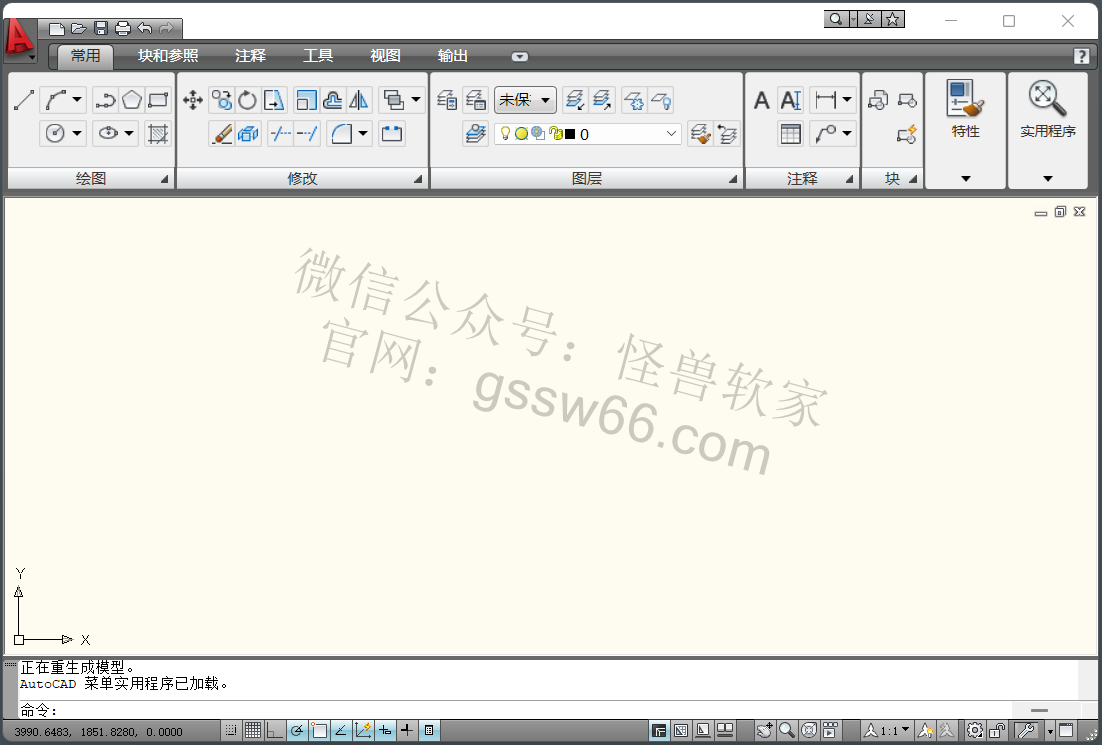
Task: Open the 视图 ribbon tab
Action: (385, 56)
